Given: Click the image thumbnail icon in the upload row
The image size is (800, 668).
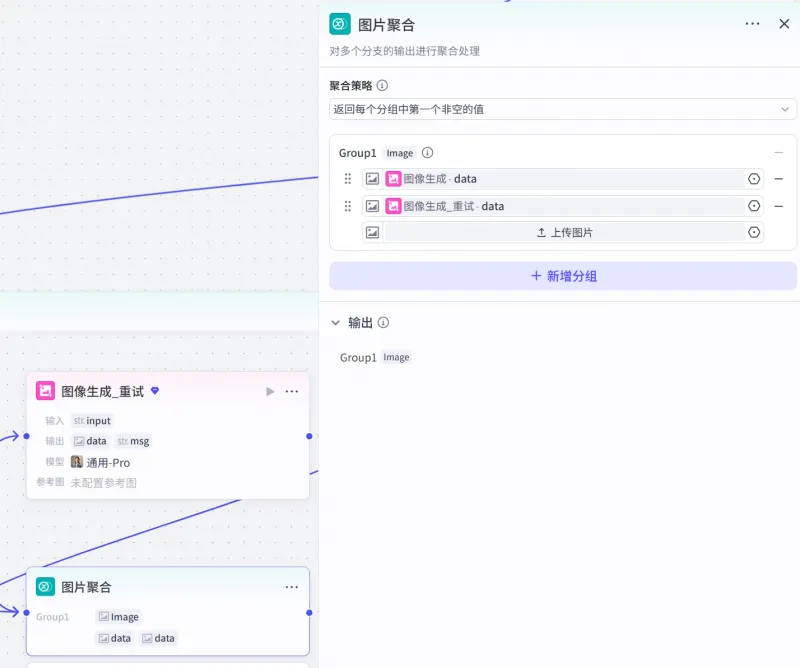Looking at the screenshot, I should [x=372, y=232].
